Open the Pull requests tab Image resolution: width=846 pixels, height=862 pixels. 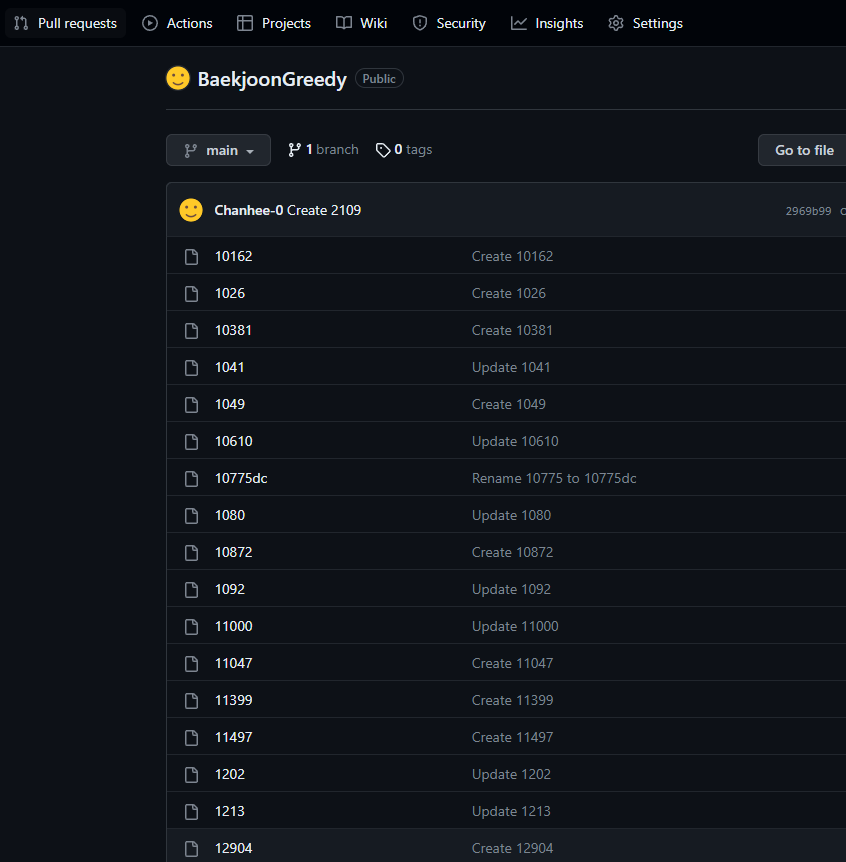pyautogui.click(x=66, y=23)
